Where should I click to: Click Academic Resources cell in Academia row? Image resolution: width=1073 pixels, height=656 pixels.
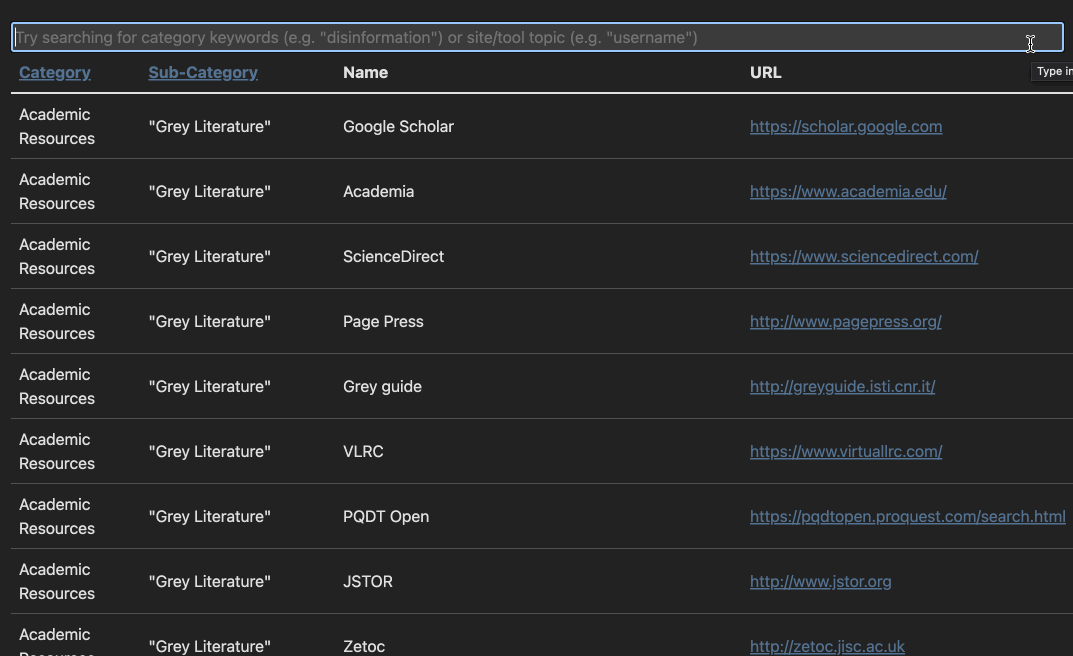pos(57,192)
